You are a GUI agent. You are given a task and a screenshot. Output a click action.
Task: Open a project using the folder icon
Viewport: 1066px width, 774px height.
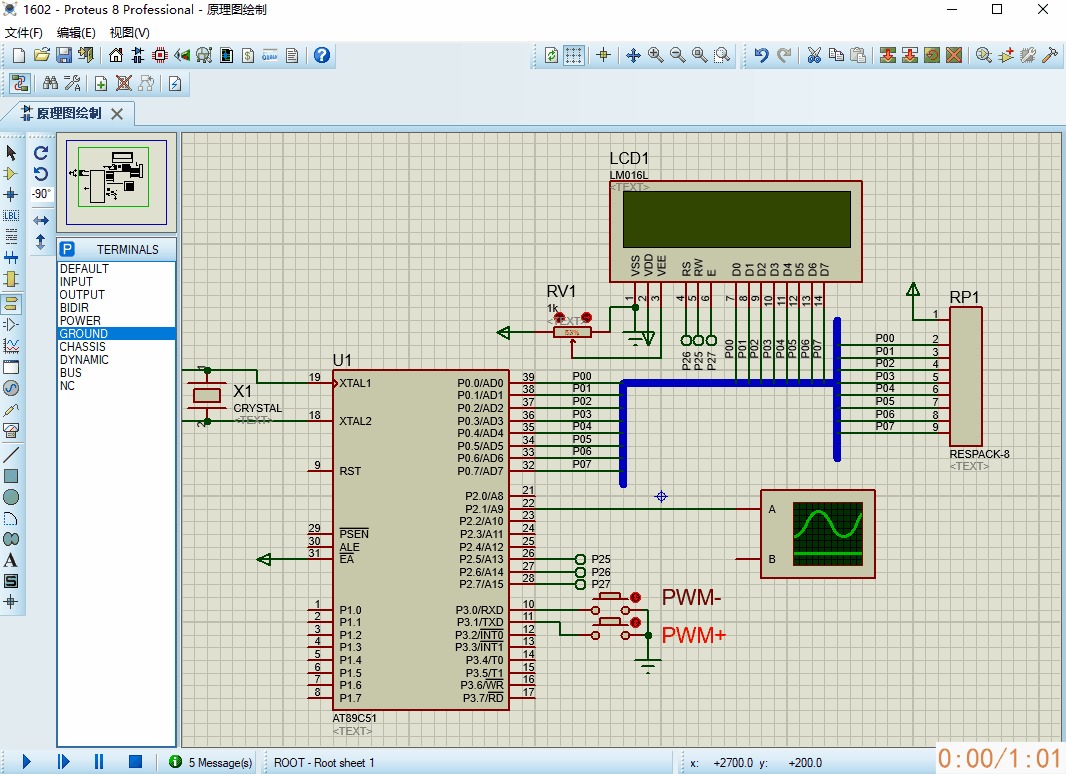tap(41, 55)
